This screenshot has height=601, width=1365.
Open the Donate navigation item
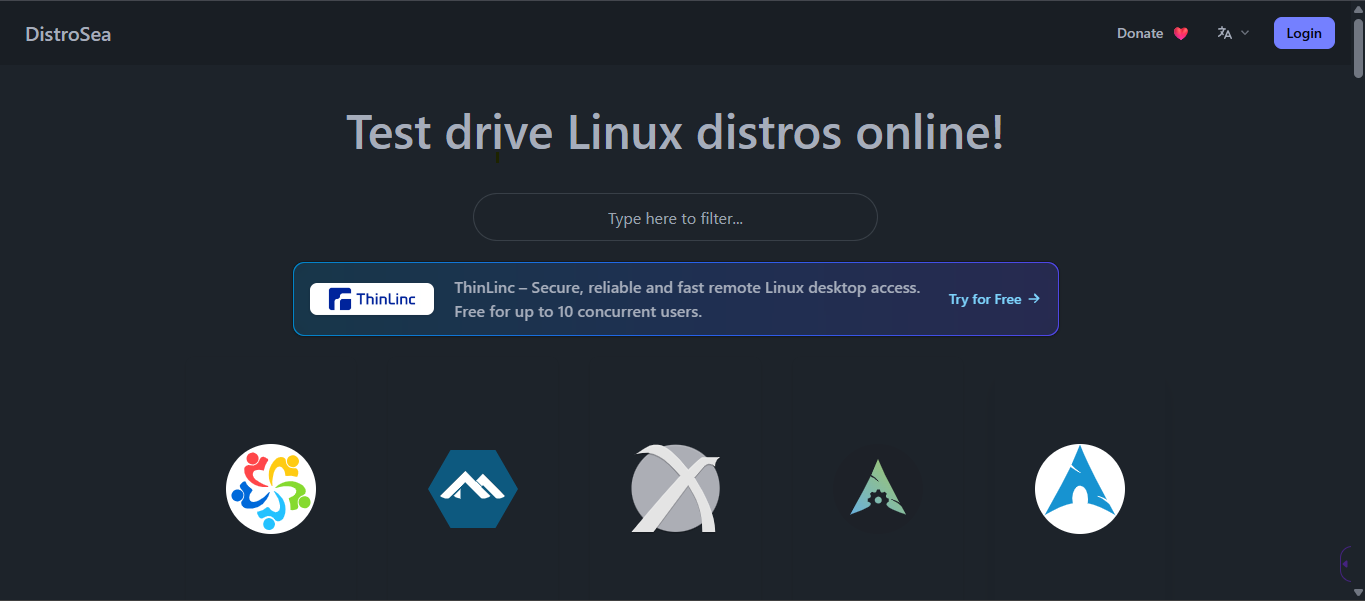click(1140, 33)
